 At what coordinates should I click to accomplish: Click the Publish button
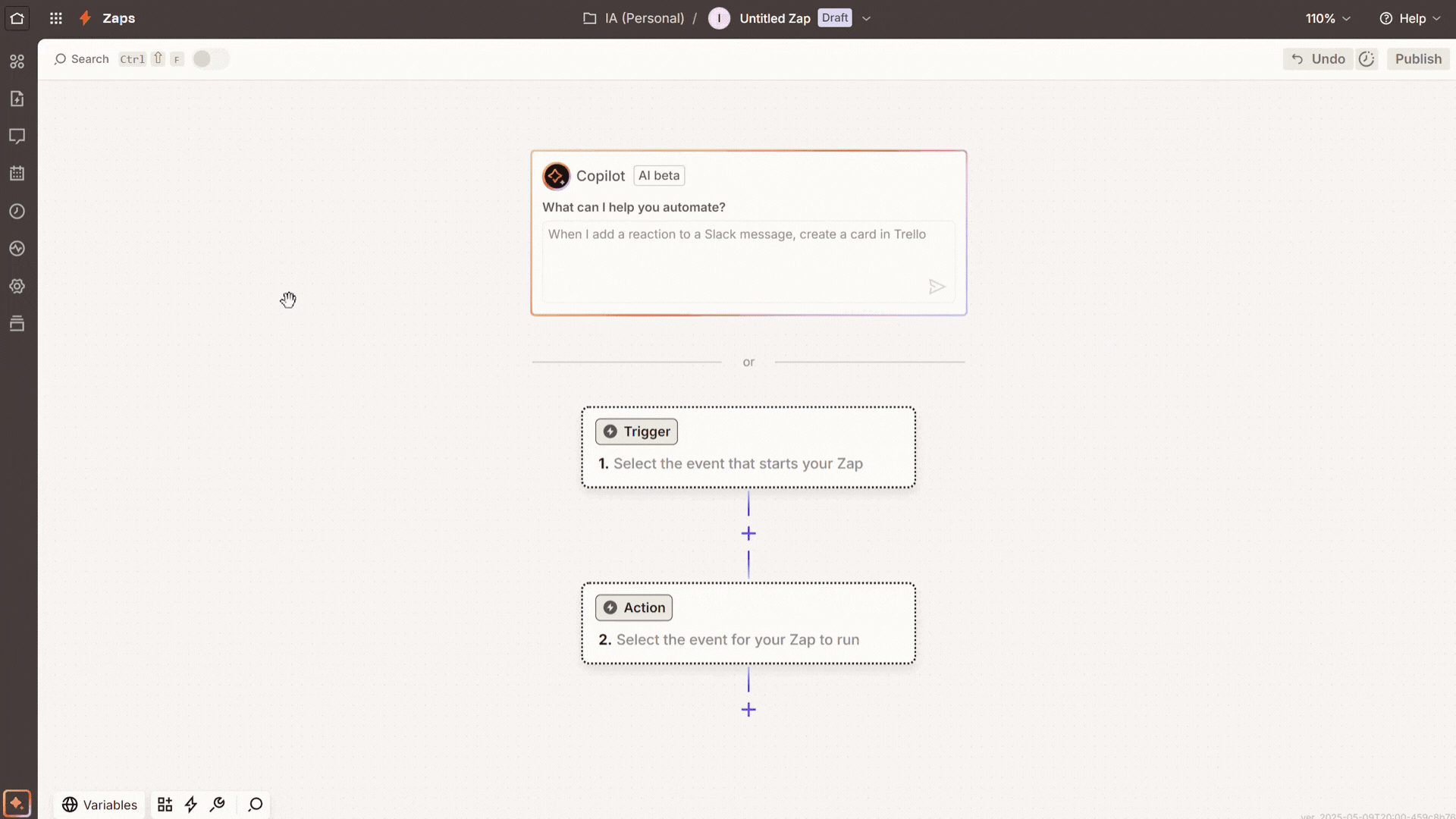point(1418,59)
